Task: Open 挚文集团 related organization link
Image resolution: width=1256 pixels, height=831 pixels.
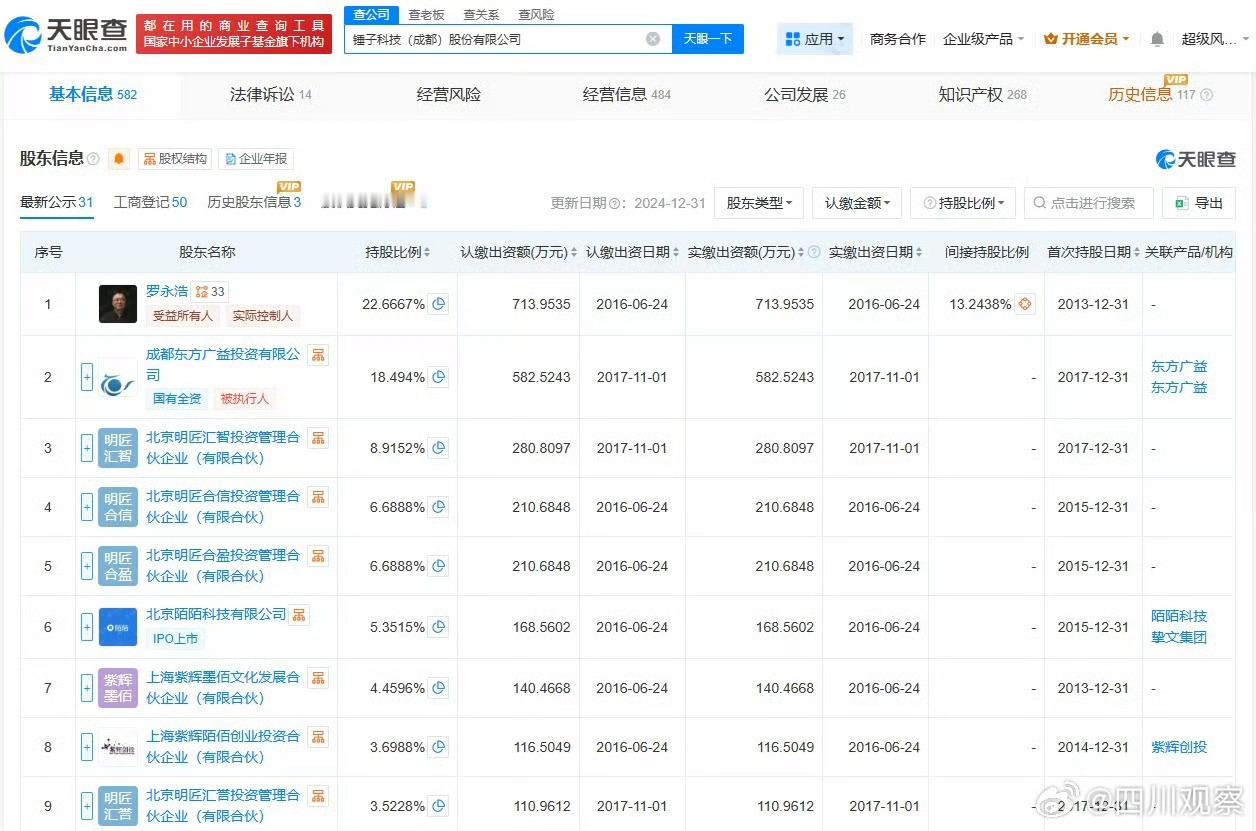Action: (1179, 637)
